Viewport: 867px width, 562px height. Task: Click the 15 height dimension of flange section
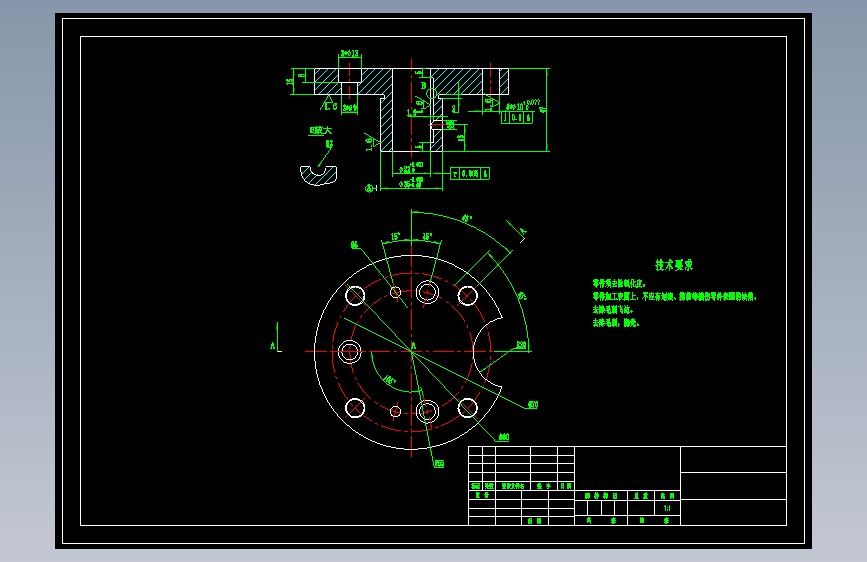[x=289, y=81]
